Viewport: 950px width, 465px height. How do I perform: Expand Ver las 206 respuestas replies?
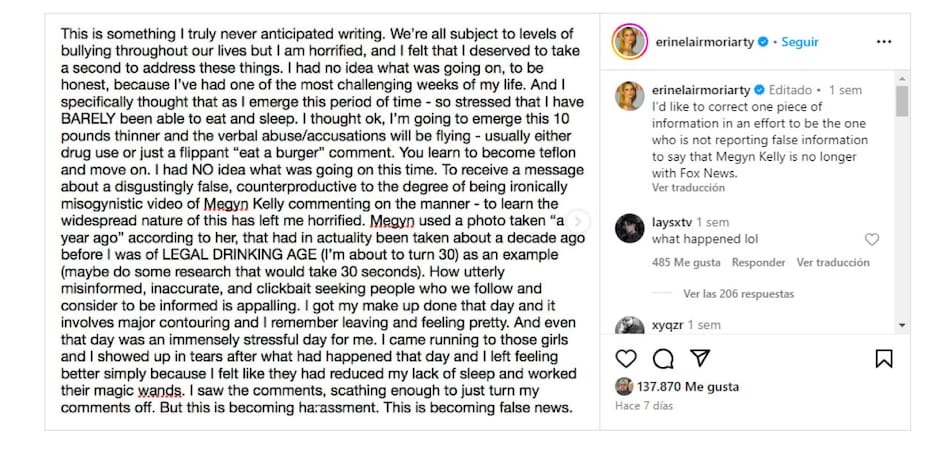(738, 294)
